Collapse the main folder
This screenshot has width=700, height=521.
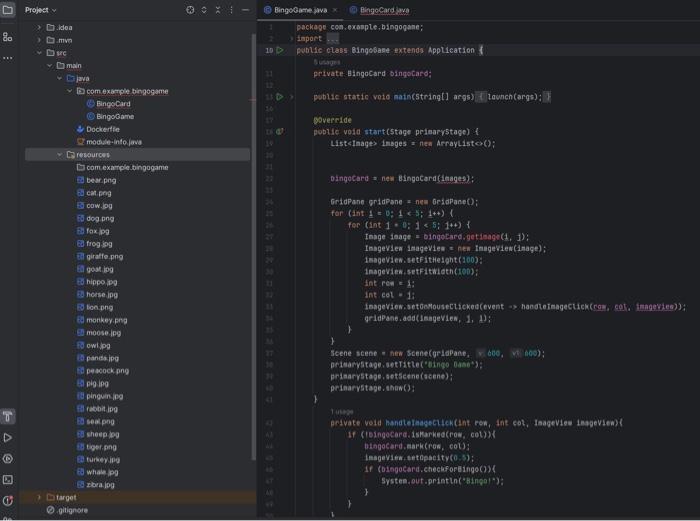[50, 66]
